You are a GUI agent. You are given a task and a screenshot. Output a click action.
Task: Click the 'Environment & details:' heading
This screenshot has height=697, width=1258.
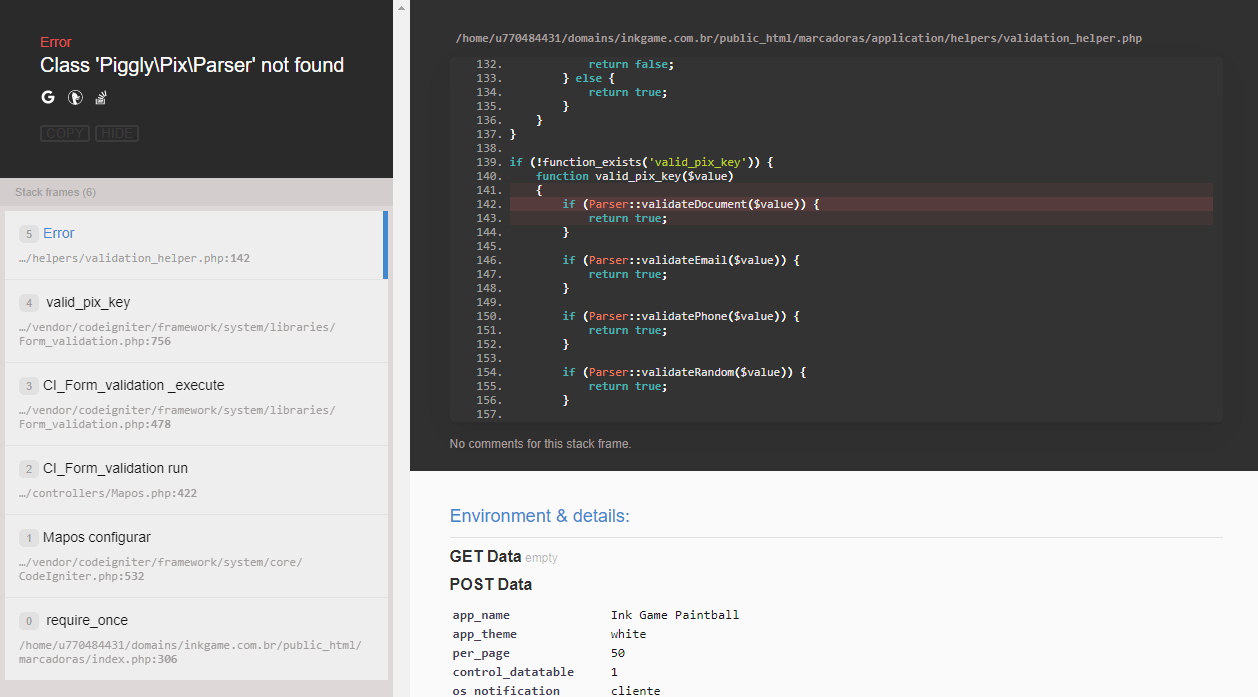(x=540, y=516)
